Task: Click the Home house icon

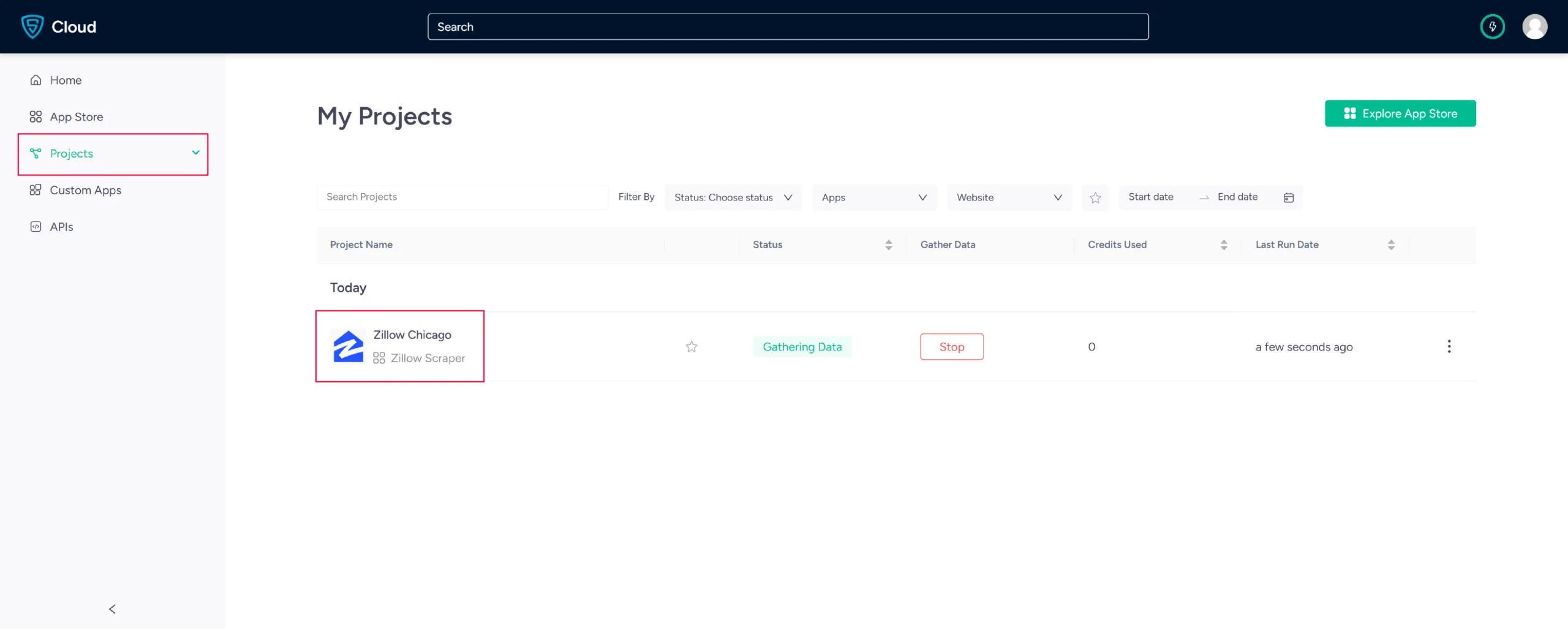Action: pos(36,80)
